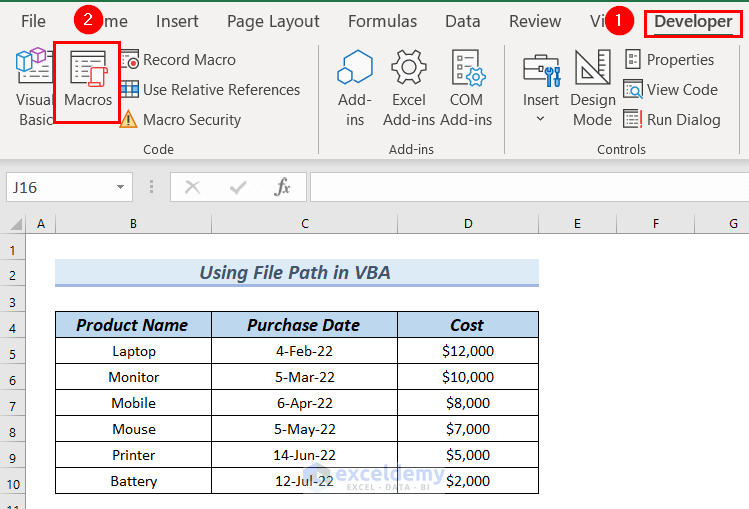Switch to the Formulas tab
Viewport: 749px width, 509px height.
point(383,21)
